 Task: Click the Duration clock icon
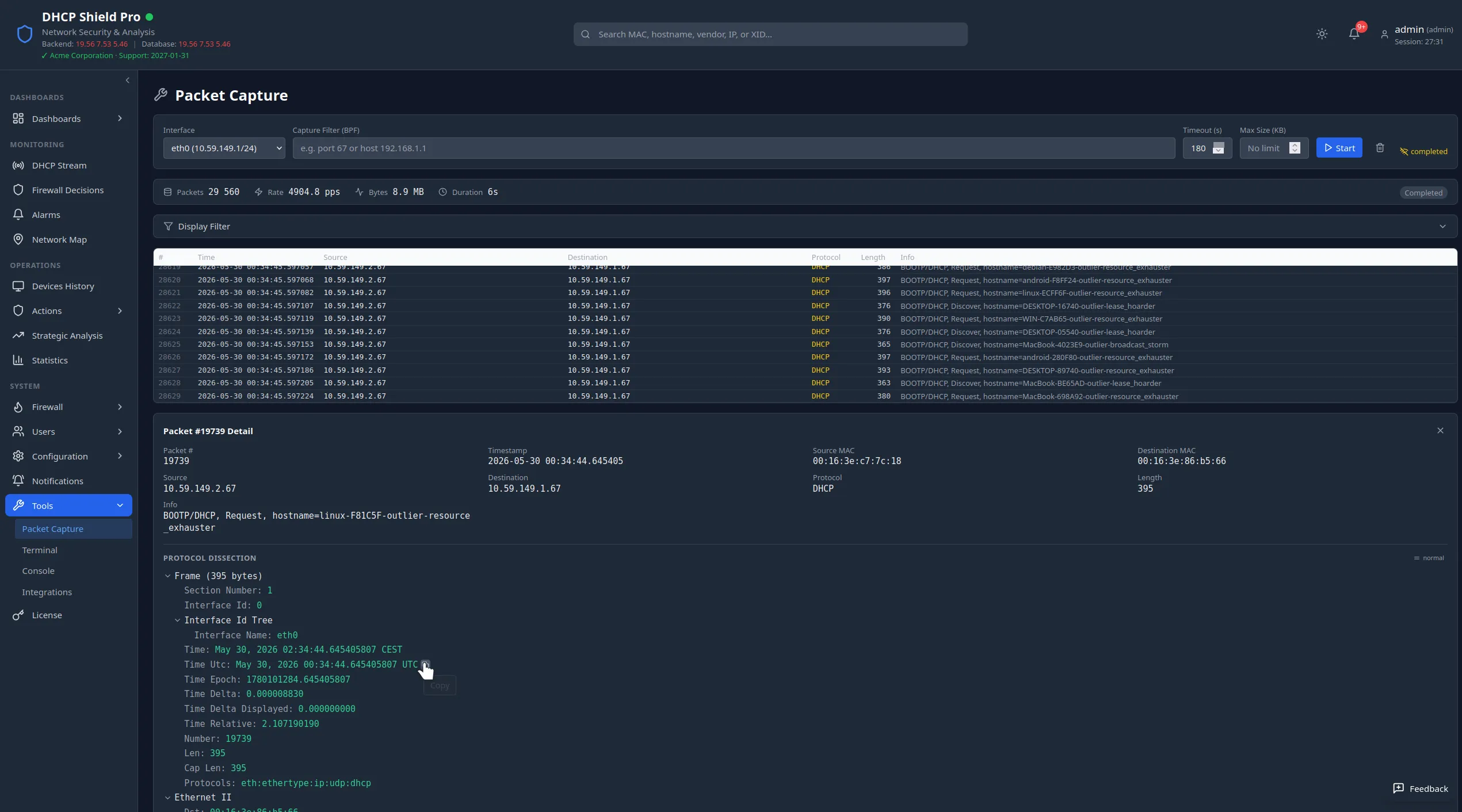pyautogui.click(x=442, y=192)
